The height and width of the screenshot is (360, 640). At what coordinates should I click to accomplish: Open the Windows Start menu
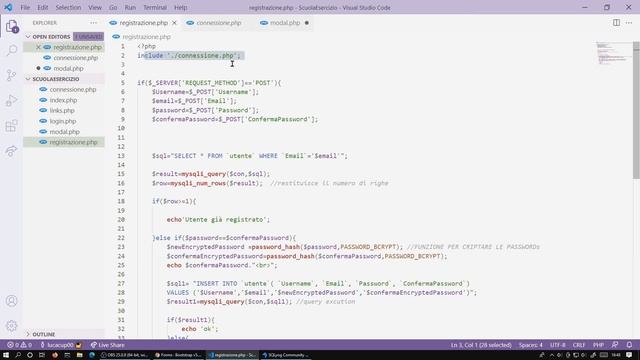[6, 355]
